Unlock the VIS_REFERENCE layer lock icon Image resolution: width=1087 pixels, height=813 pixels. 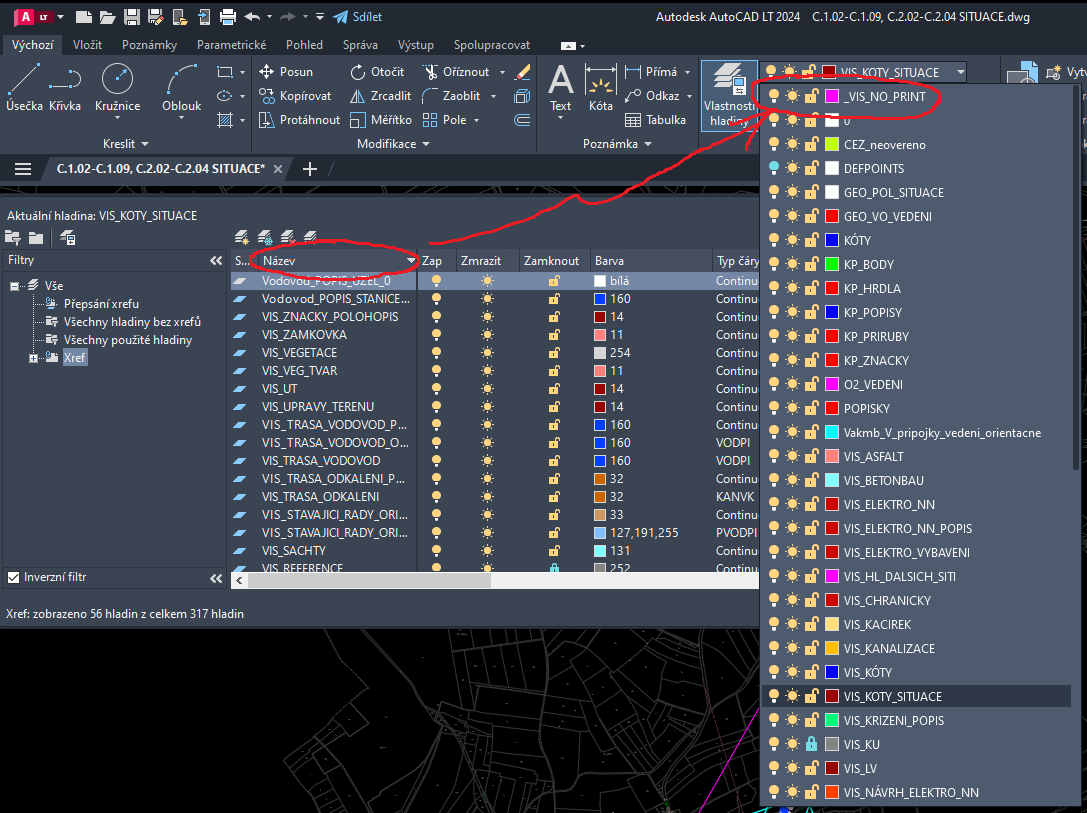pyautogui.click(x=553, y=569)
